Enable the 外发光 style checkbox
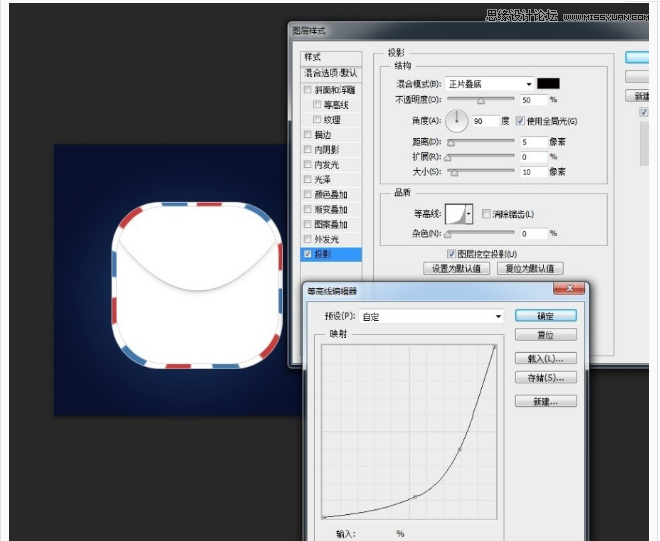Viewport: 660px width, 541px height. pyautogui.click(x=308, y=239)
